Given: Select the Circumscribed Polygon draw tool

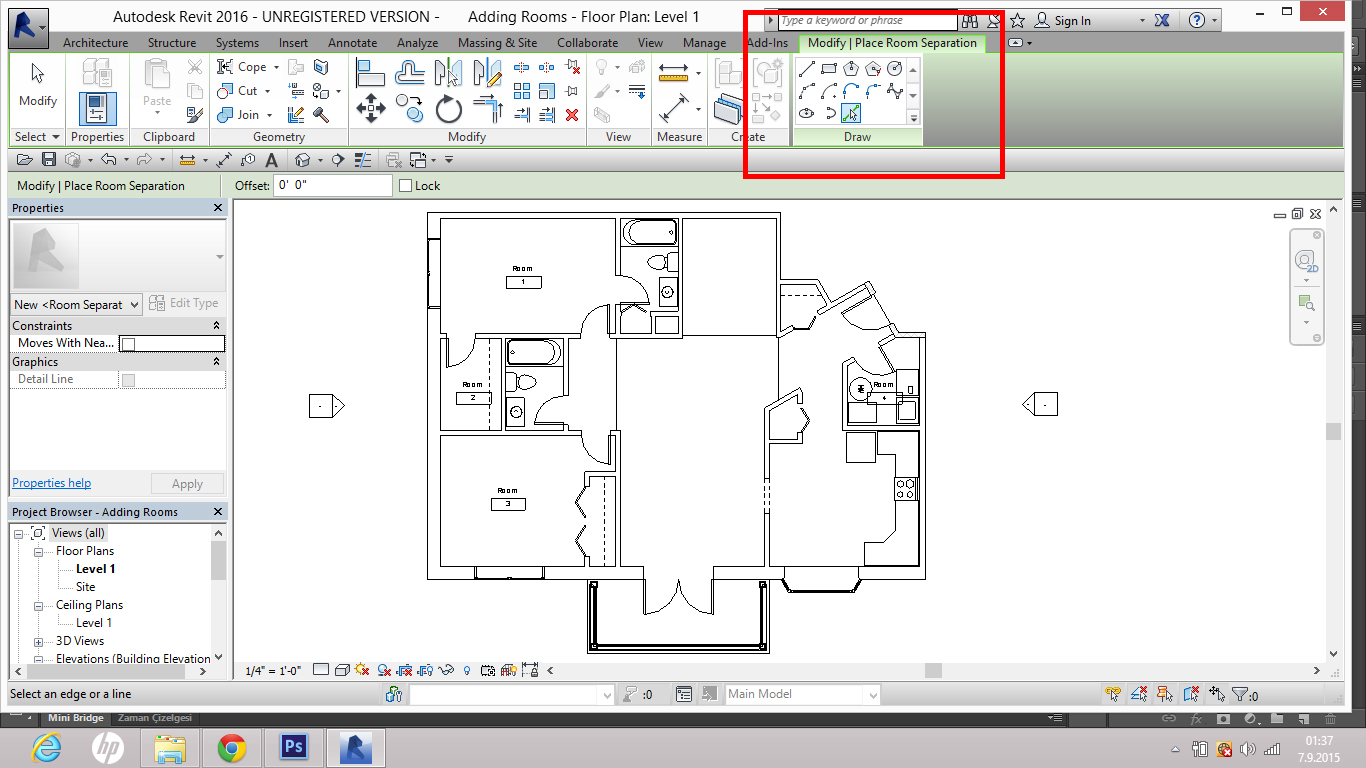Looking at the screenshot, I should pyautogui.click(x=873, y=69).
